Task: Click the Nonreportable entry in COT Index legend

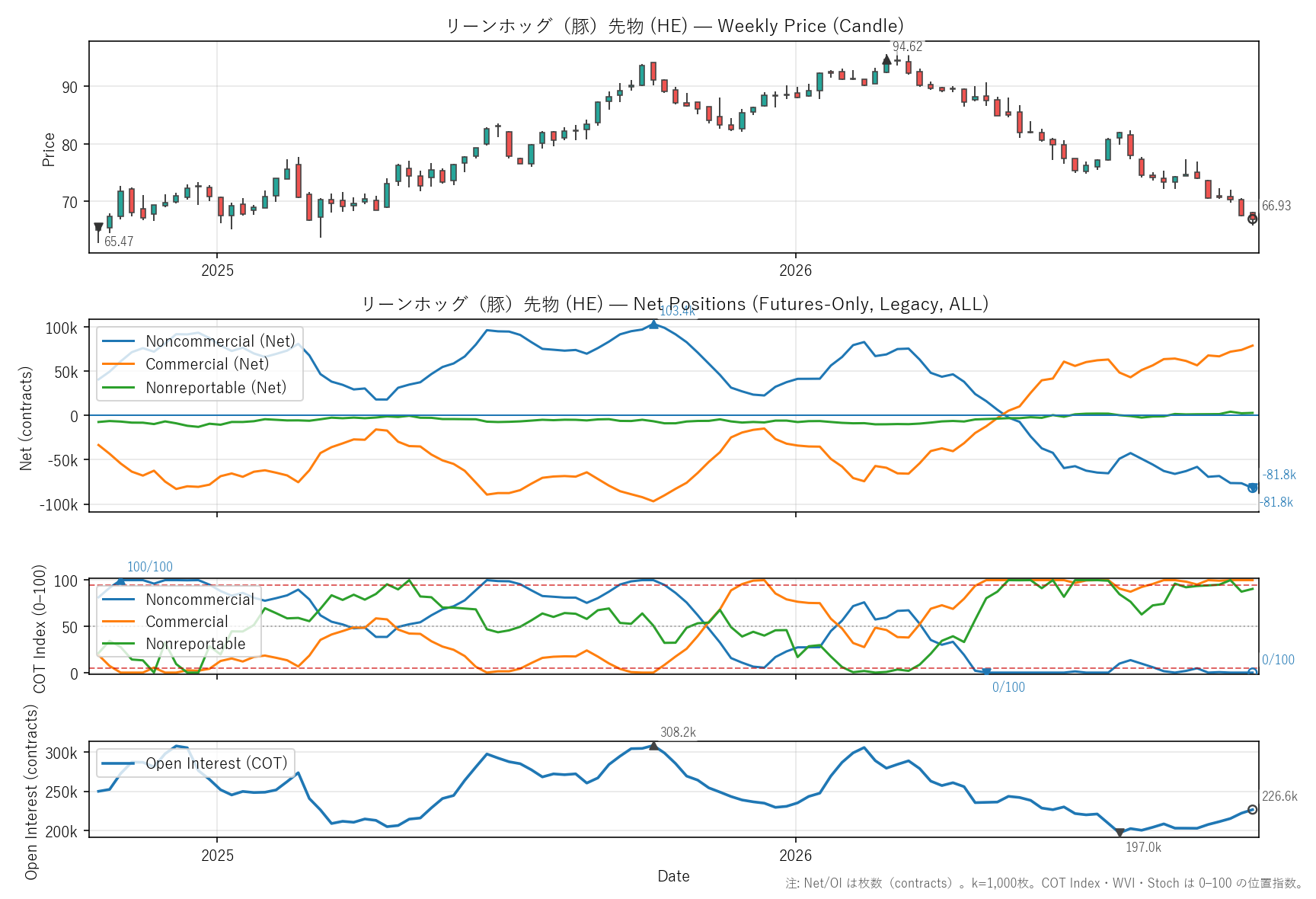Action: pos(174,644)
